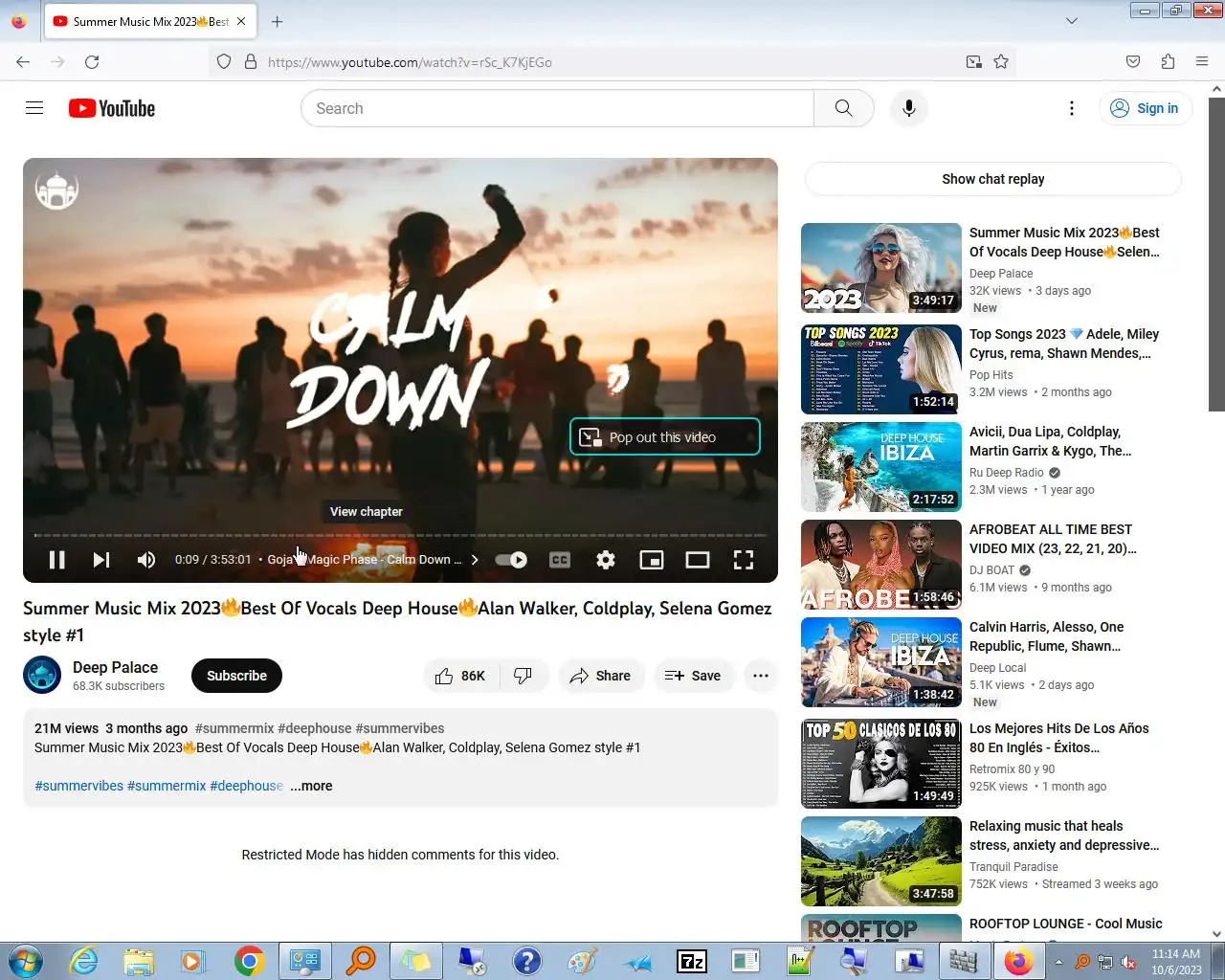Image resolution: width=1225 pixels, height=980 pixels.
Task: Focus the YouTube Search field
Action: click(557, 108)
